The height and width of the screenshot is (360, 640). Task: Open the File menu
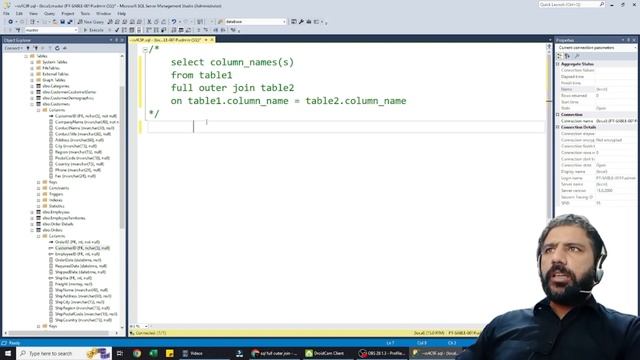(6, 13)
